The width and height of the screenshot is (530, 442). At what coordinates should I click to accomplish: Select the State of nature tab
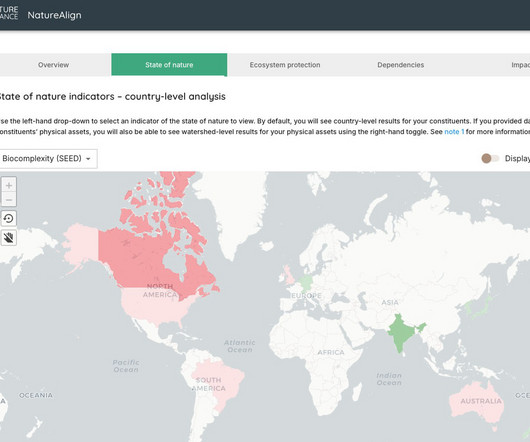[x=169, y=65]
